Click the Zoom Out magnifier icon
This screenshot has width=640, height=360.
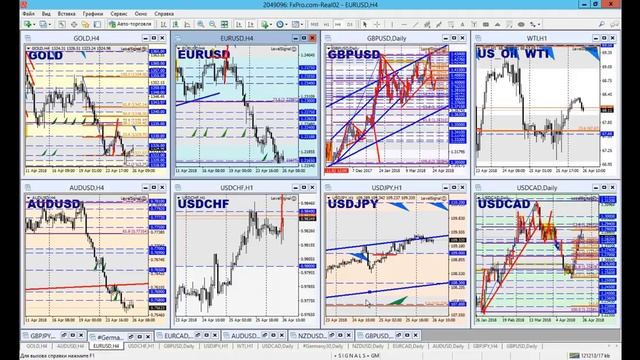(212, 24)
